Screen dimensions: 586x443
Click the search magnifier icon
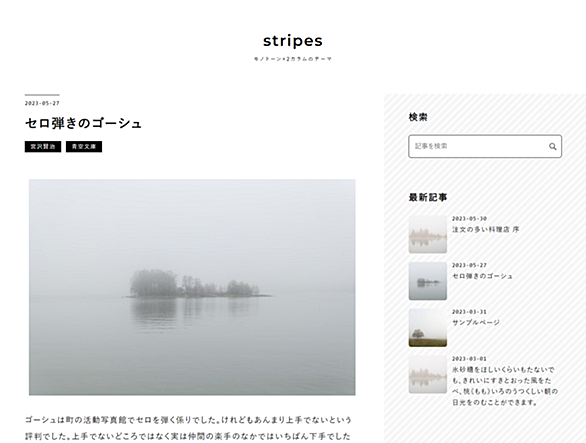pos(552,147)
